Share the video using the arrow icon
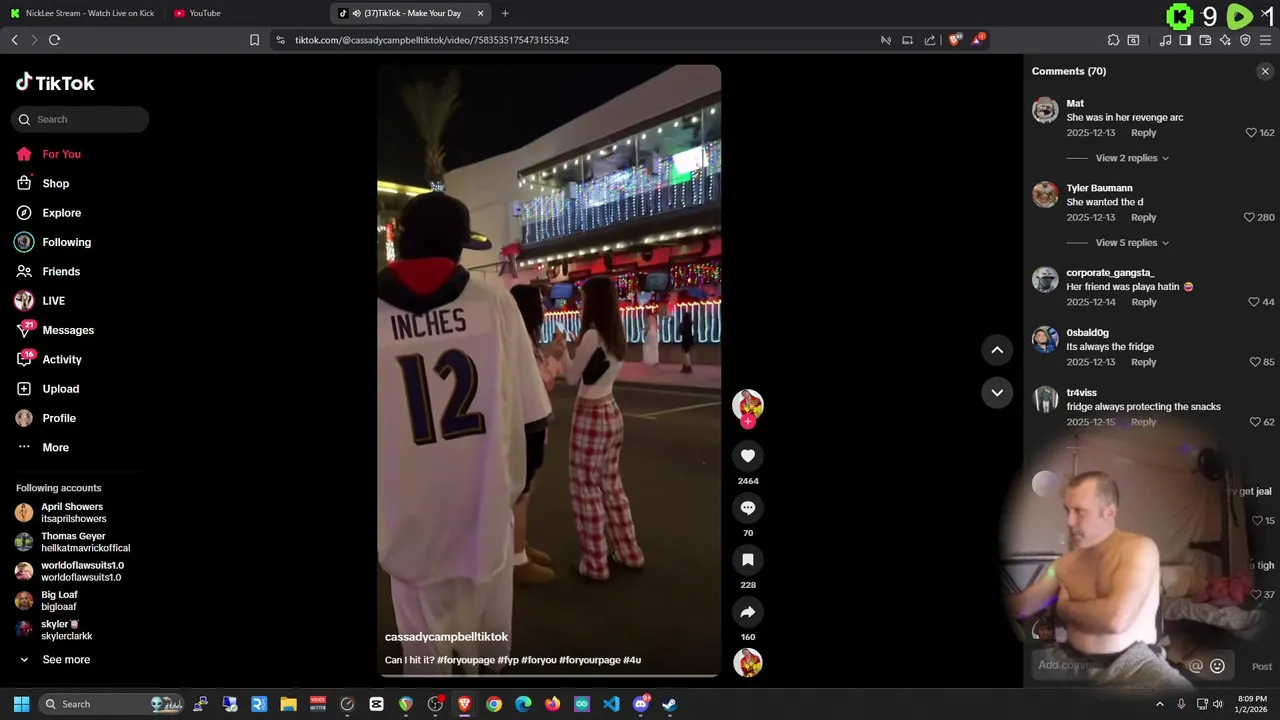The image size is (1280, 720). (747, 612)
